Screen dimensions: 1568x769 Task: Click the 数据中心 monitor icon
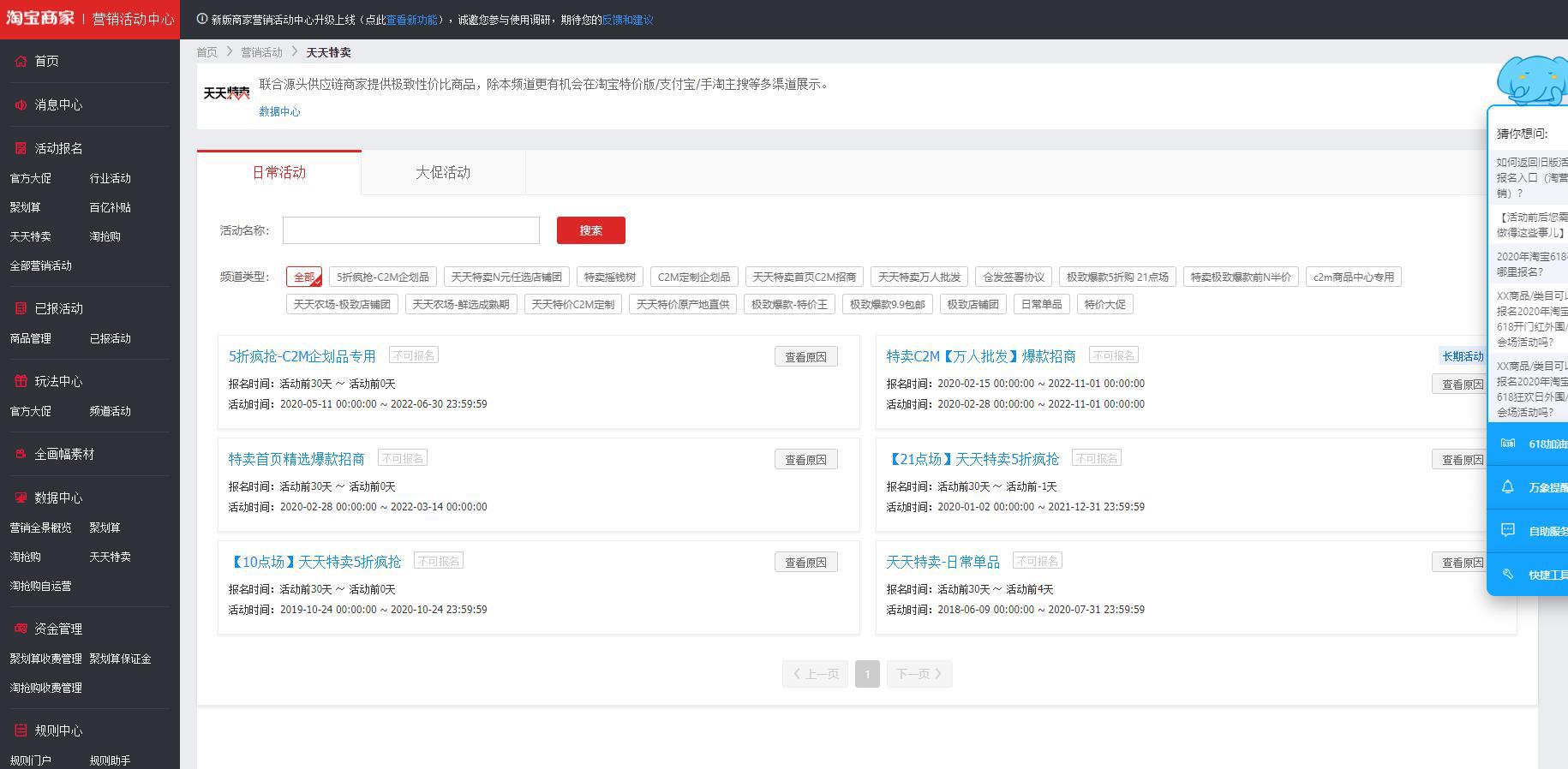[21, 498]
